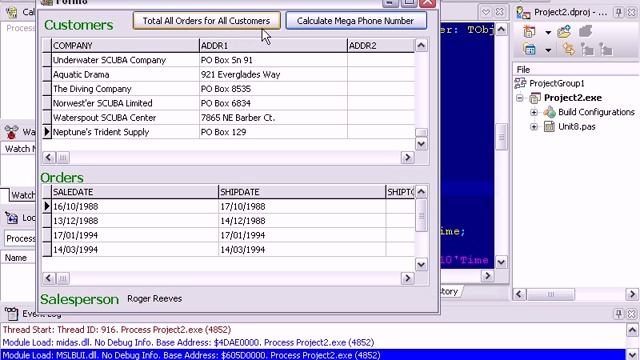Image resolution: width=640 pixels, height=360 pixels.
Task: Select the Aquatic Drama cell
Action: click(125, 75)
